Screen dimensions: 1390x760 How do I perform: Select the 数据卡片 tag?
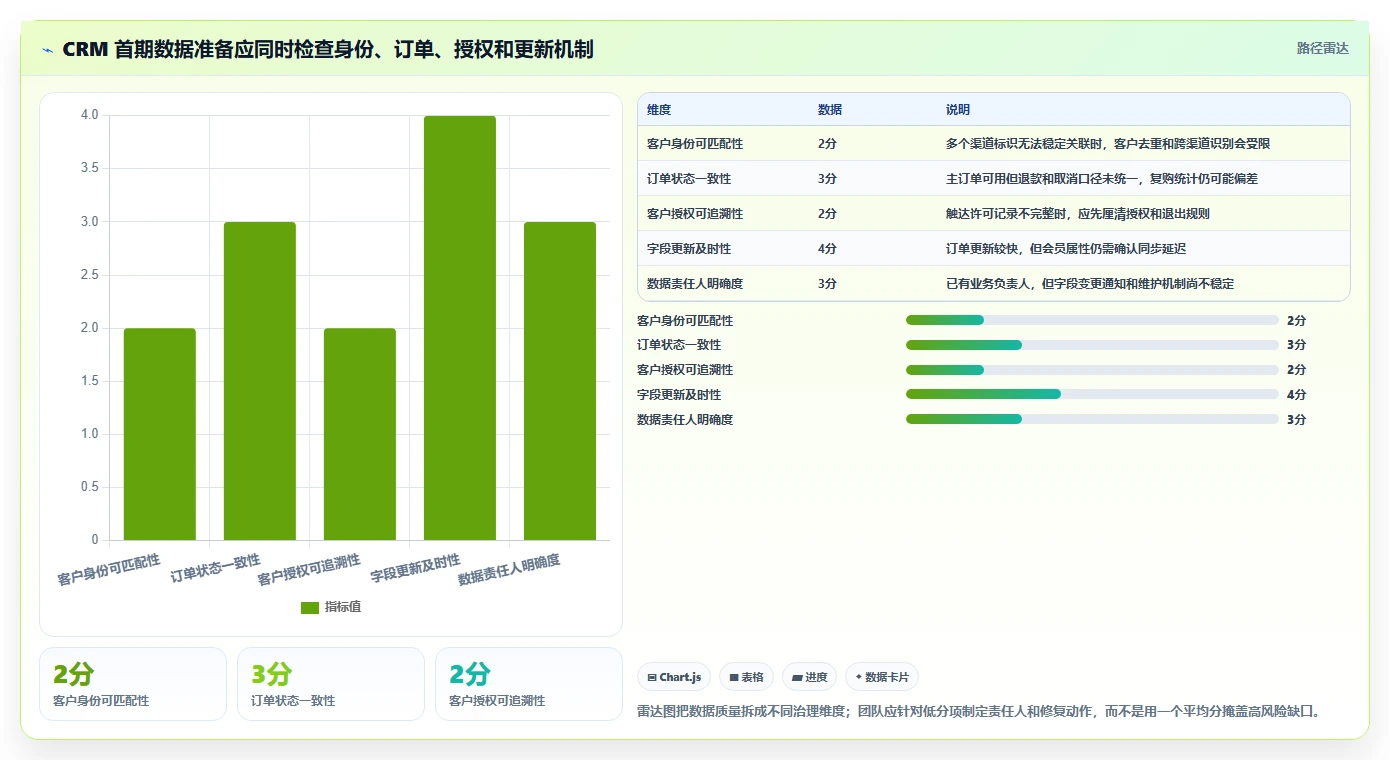click(x=882, y=677)
